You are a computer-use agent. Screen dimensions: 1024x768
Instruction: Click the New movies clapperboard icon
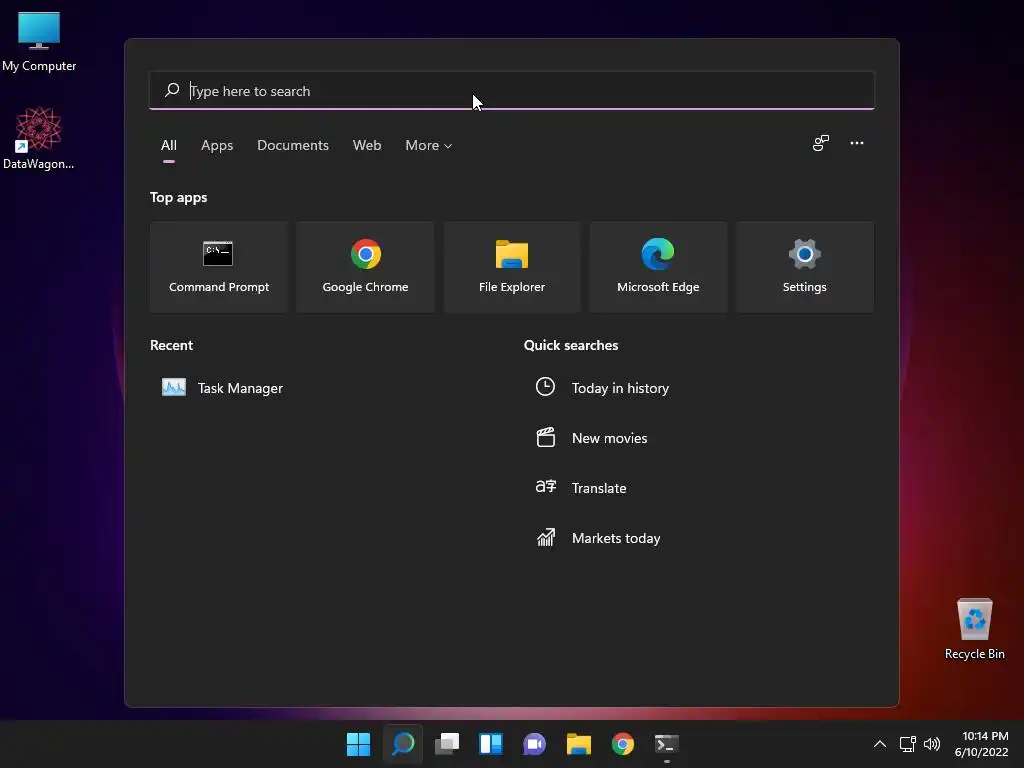(545, 437)
